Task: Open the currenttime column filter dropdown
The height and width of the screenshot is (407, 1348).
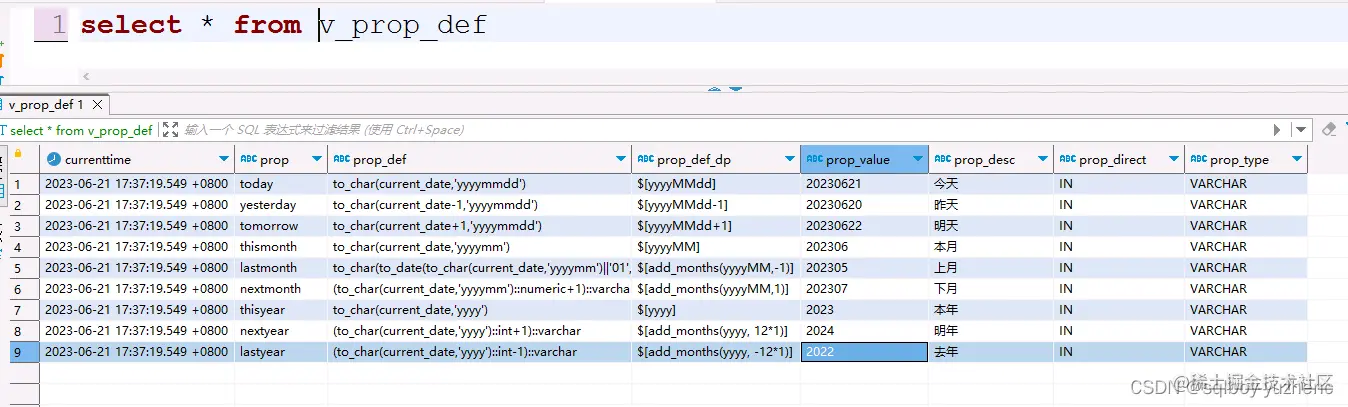Action: tap(224, 159)
